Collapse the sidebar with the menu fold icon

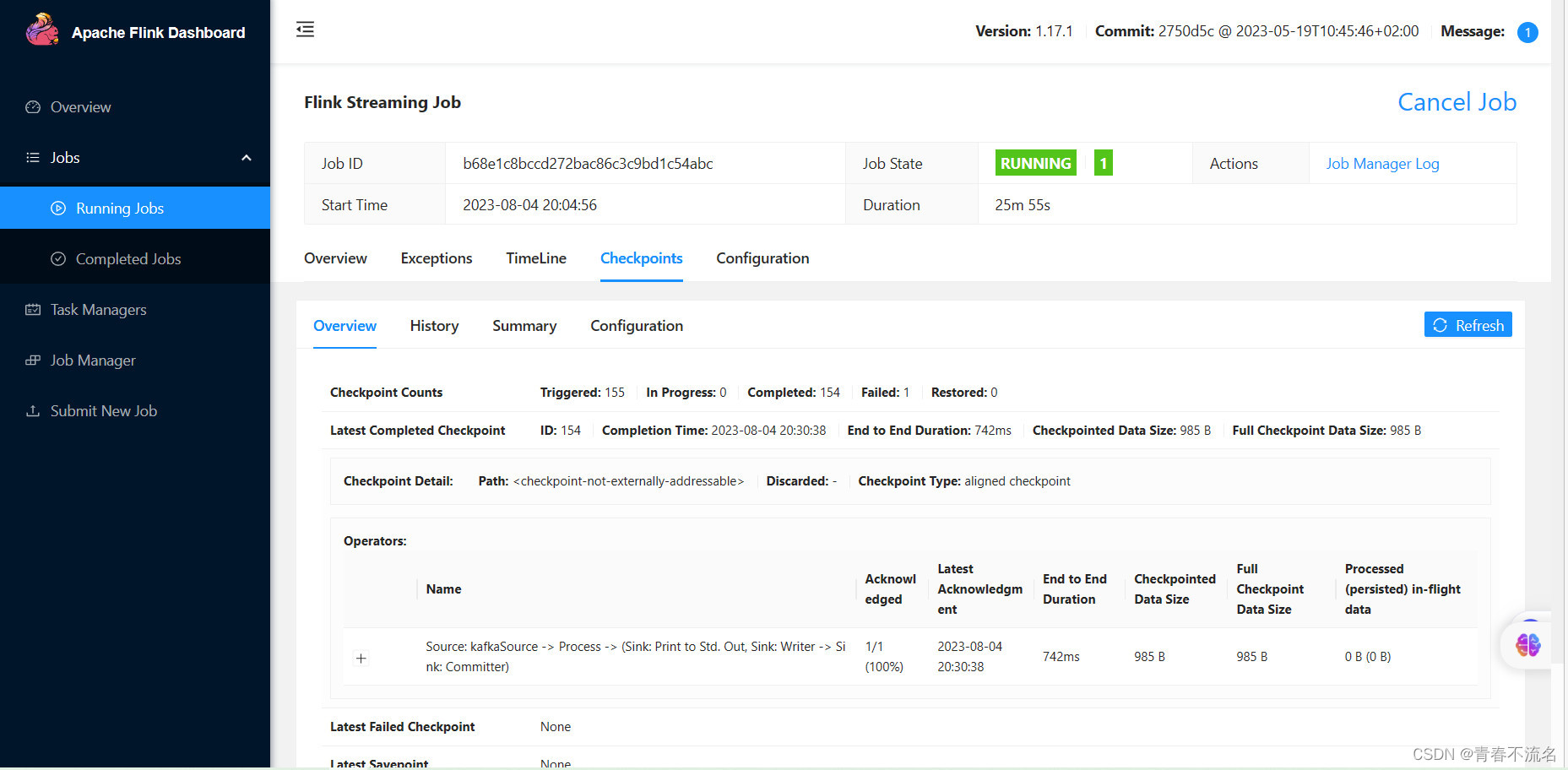(x=305, y=30)
